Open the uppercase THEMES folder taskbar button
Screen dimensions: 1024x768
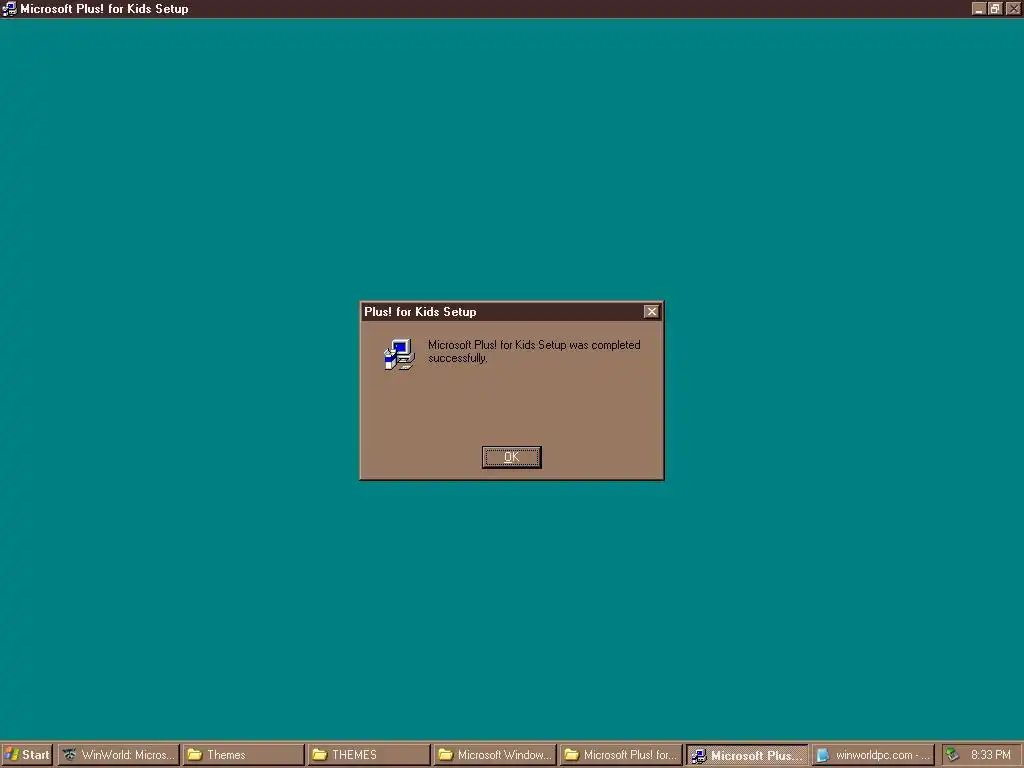(369, 755)
